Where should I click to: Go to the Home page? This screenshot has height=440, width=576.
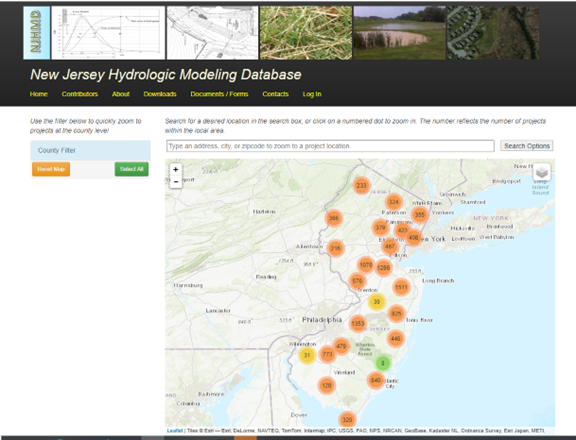tap(39, 94)
